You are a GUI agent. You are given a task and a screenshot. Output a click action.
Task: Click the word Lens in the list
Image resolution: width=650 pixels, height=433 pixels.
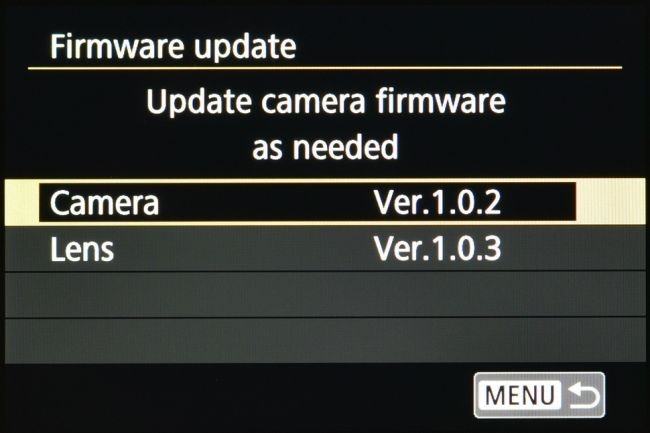click(x=82, y=249)
